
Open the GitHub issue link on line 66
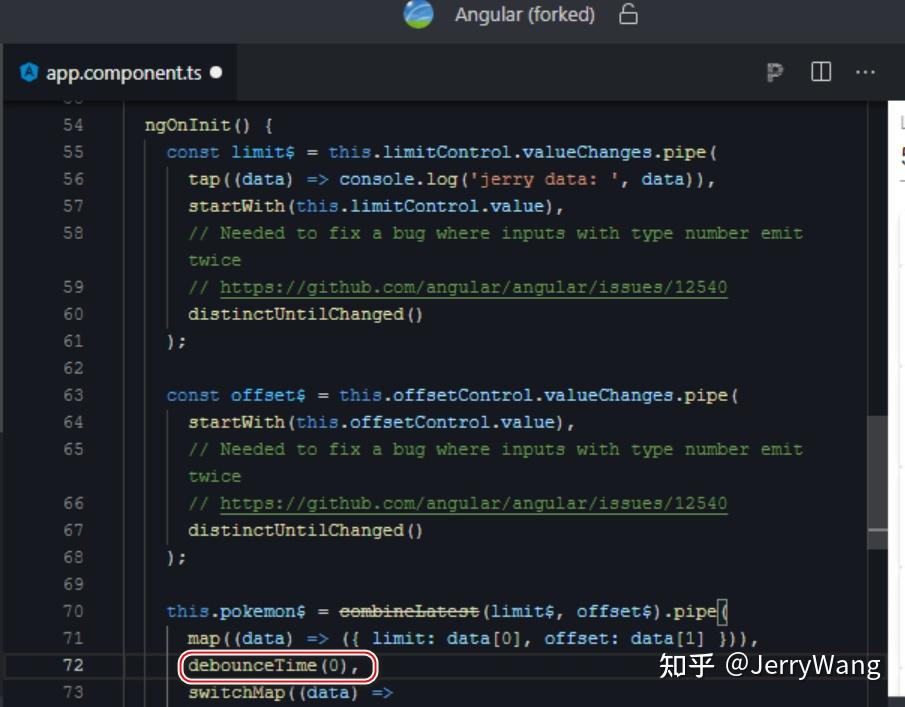click(473, 503)
